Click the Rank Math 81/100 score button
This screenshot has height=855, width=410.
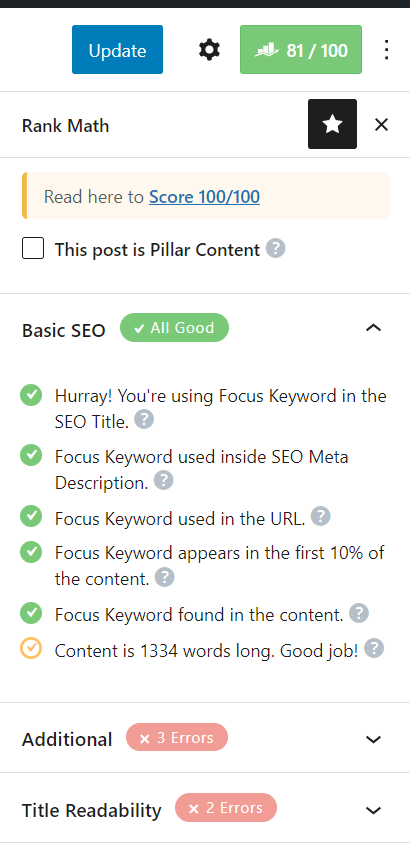click(x=301, y=50)
